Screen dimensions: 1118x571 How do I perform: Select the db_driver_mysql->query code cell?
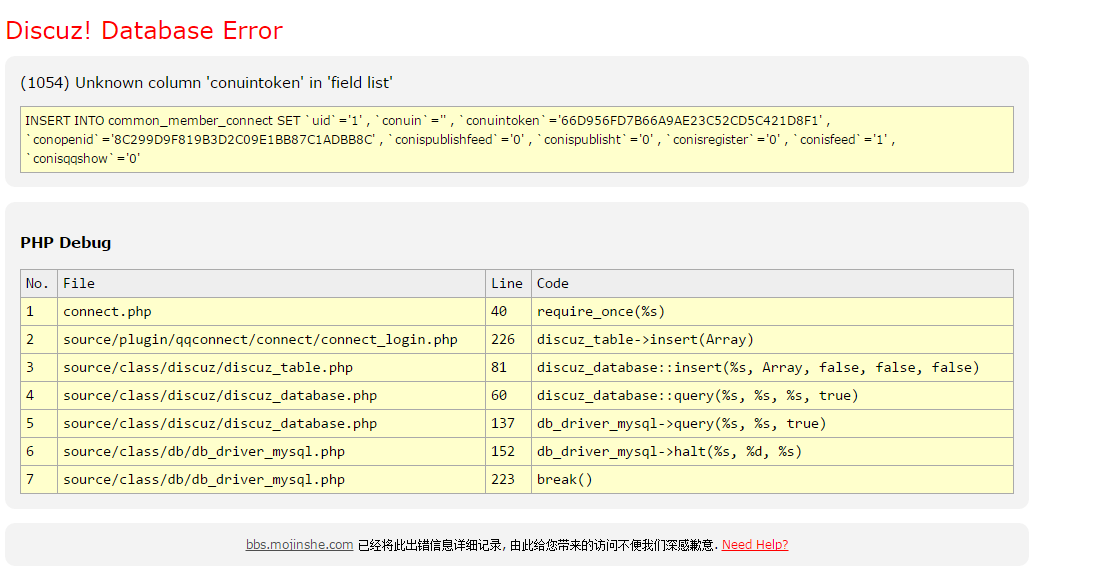click(x=772, y=423)
